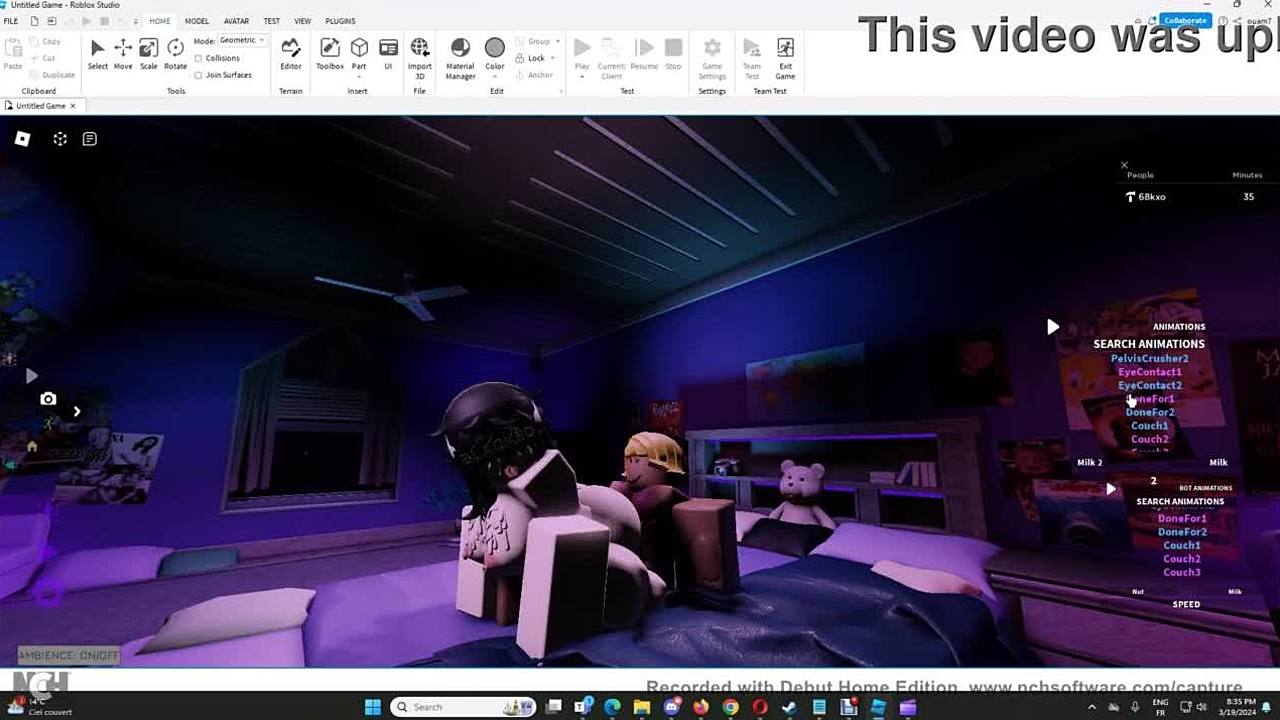Screen dimensions: 1280x720
Task: Click the Color swatch in the ribbon
Action: click(495, 53)
